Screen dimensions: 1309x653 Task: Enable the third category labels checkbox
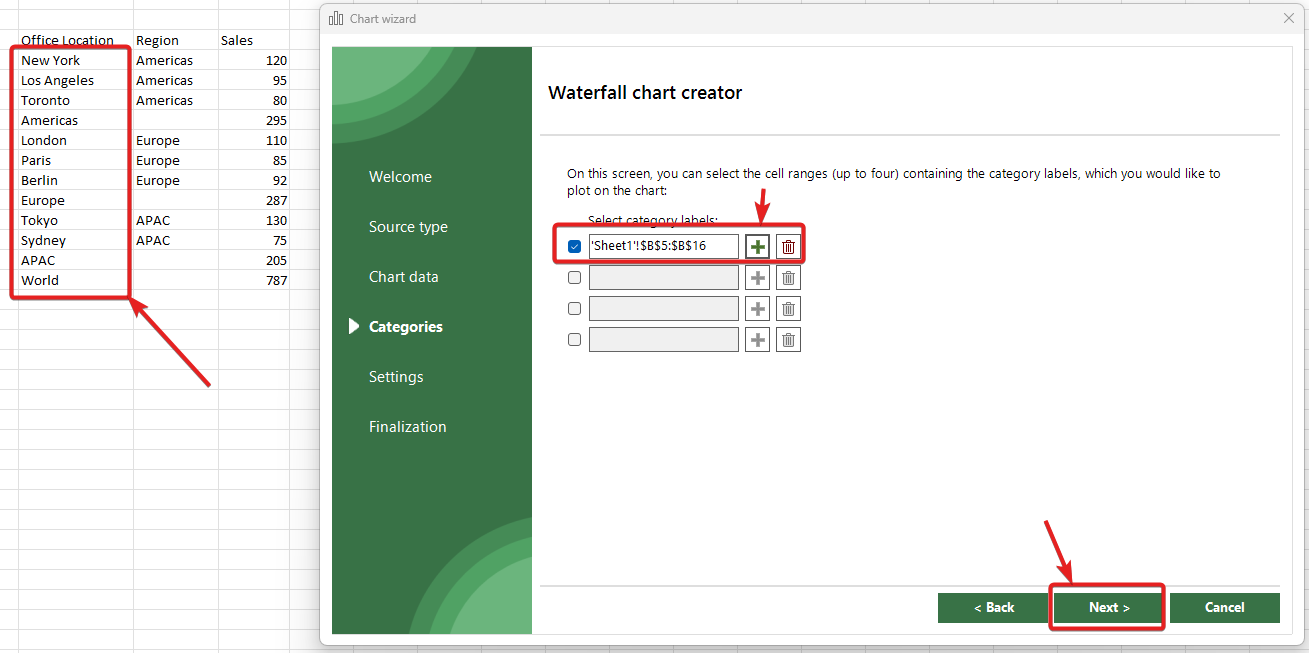[x=574, y=309]
